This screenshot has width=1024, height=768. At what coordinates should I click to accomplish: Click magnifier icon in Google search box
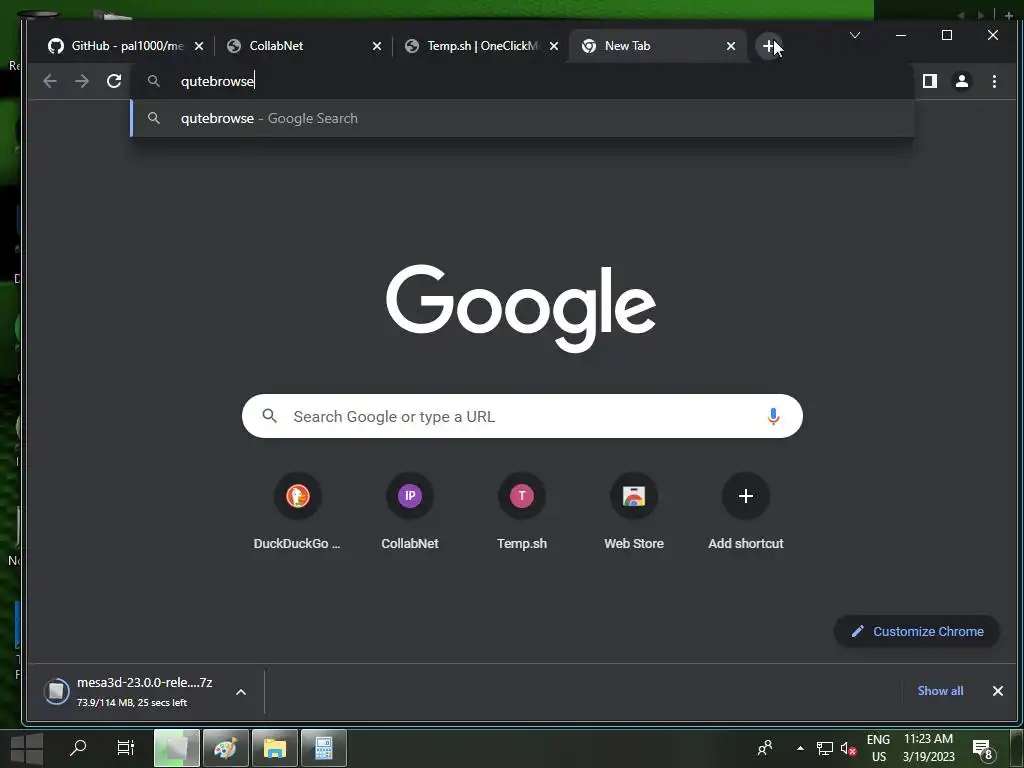[x=270, y=415]
